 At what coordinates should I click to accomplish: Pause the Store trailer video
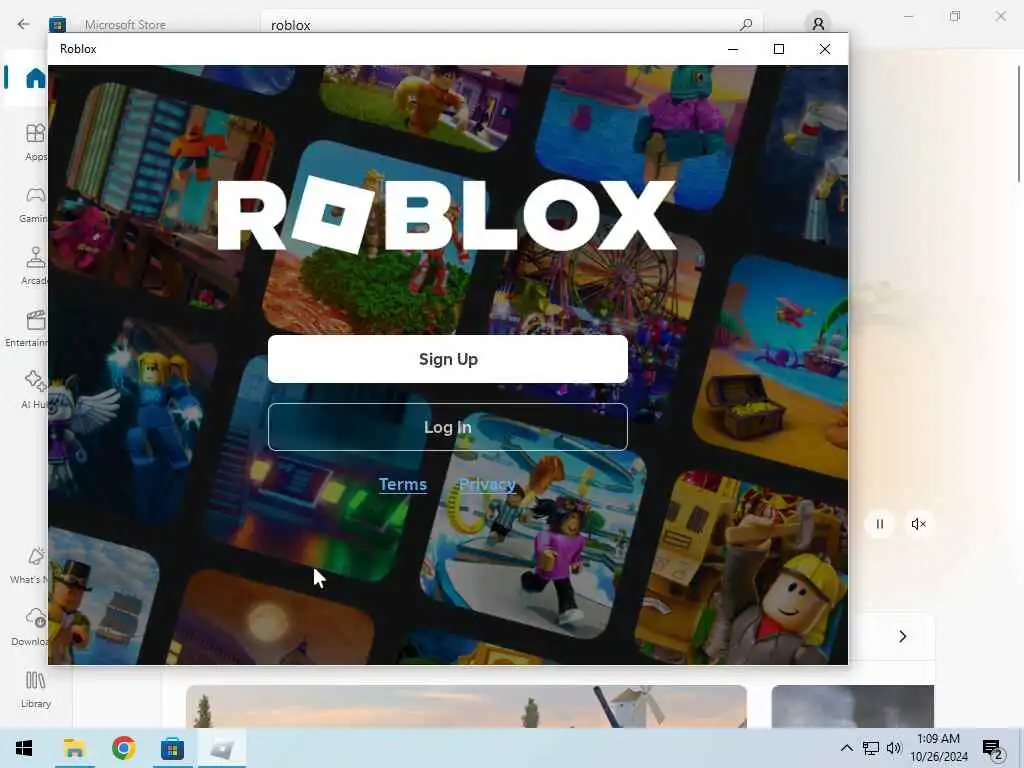coord(880,524)
